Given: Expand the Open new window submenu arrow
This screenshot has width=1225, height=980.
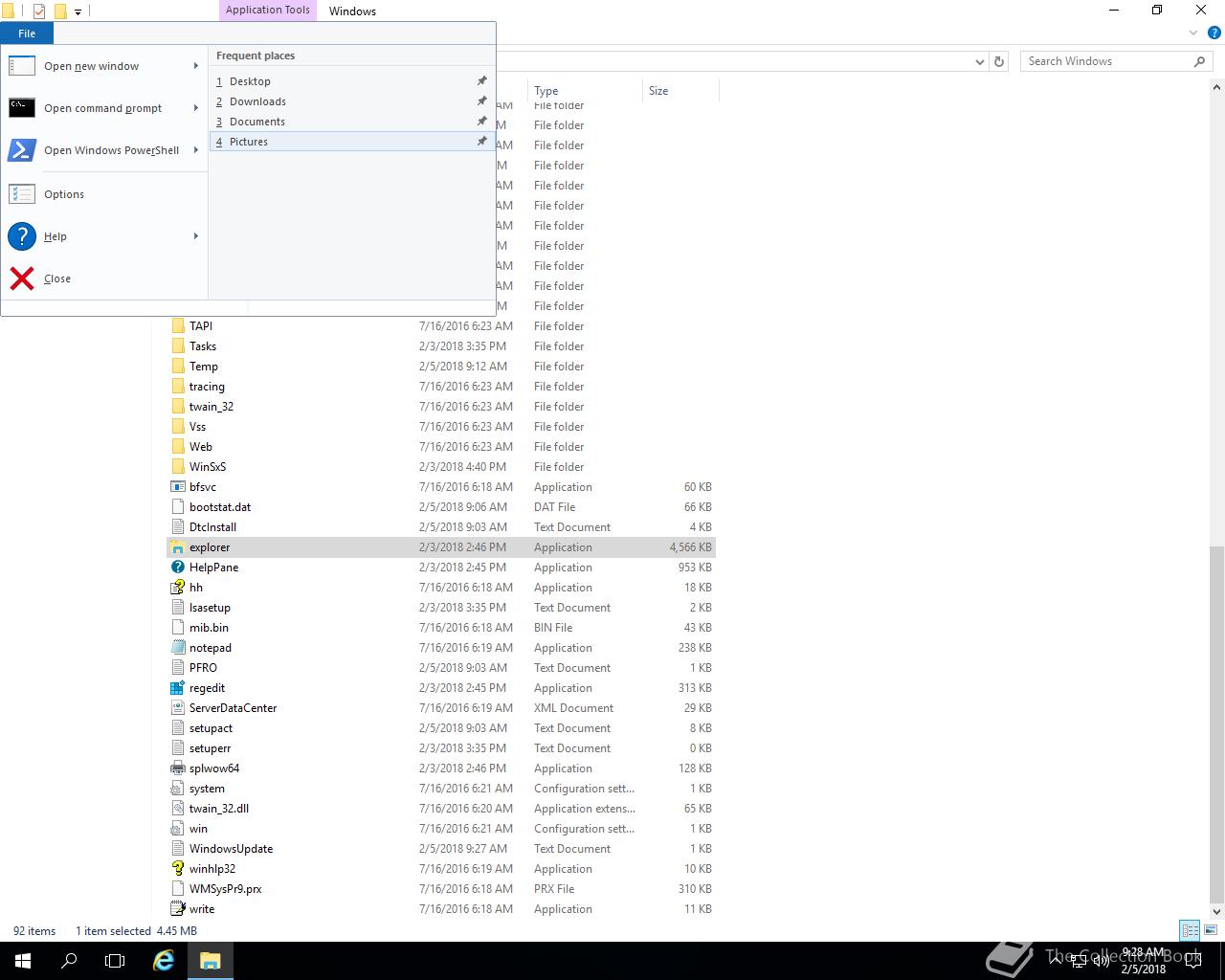Looking at the screenshot, I should point(196,66).
